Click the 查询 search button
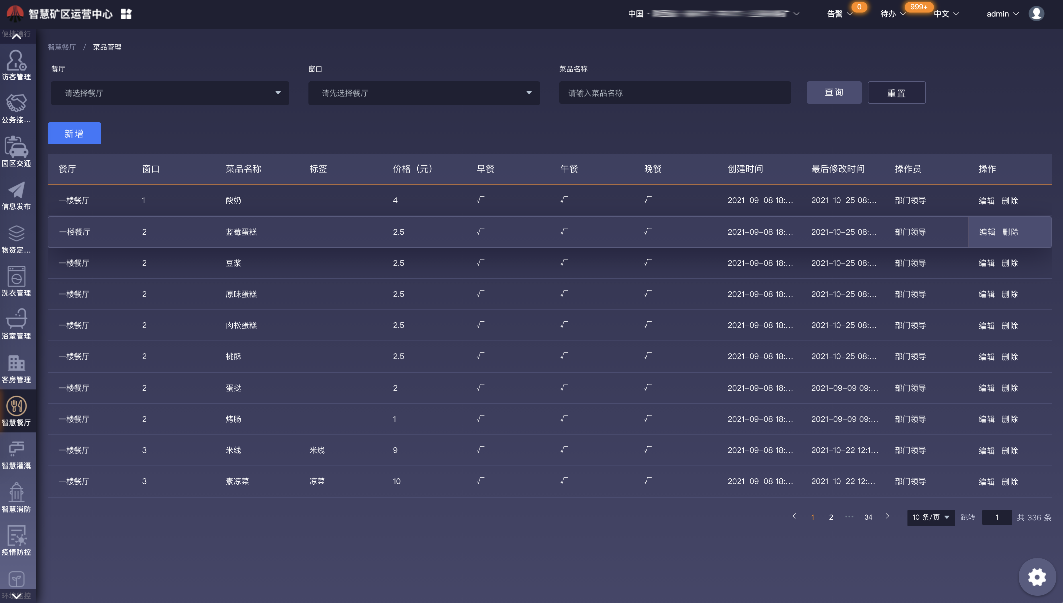Image resolution: width=1063 pixels, height=603 pixels. click(834, 93)
